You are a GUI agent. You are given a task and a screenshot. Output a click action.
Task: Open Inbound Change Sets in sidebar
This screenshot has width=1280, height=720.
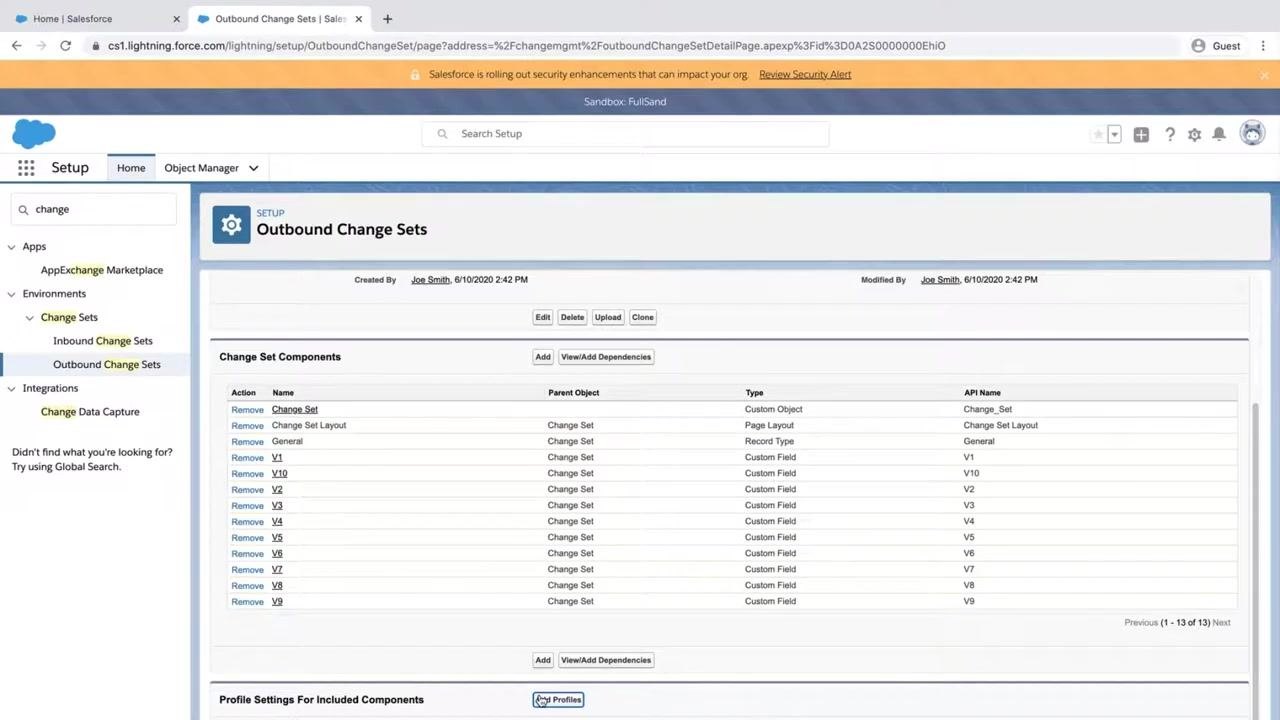pyautogui.click(x=102, y=341)
